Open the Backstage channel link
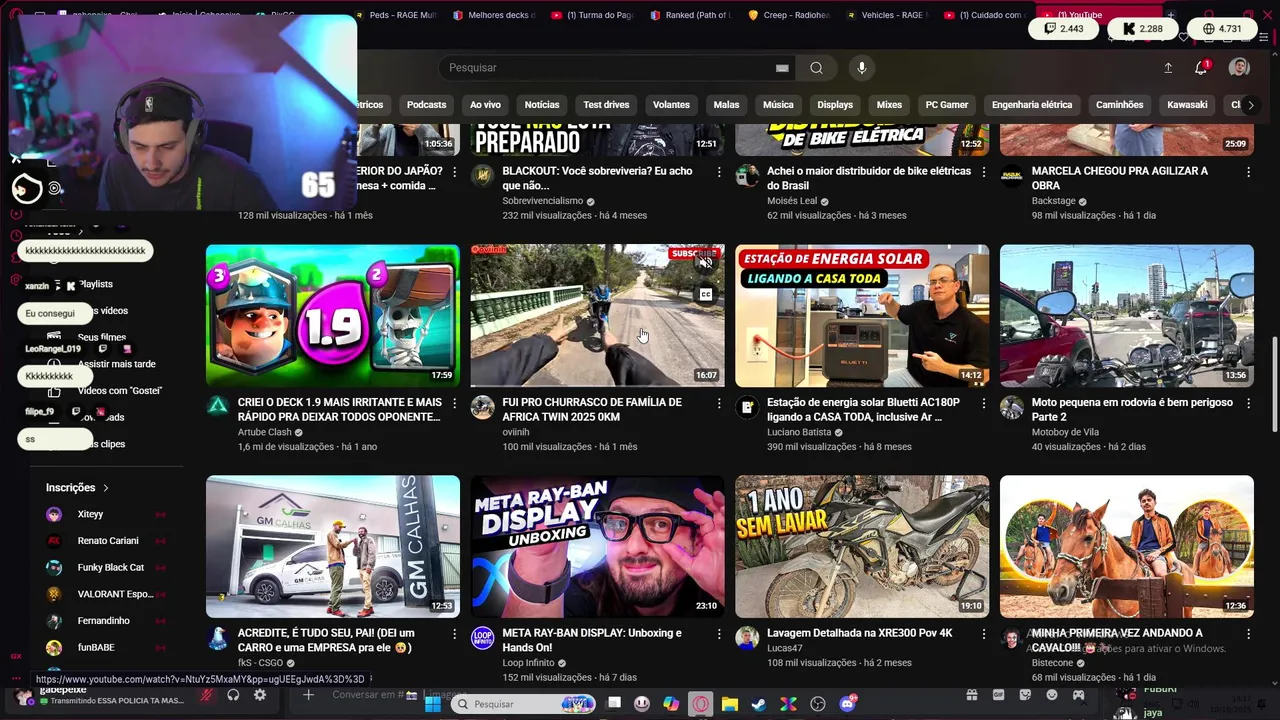Screen dimensions: 1280x720 point(1053,201)
